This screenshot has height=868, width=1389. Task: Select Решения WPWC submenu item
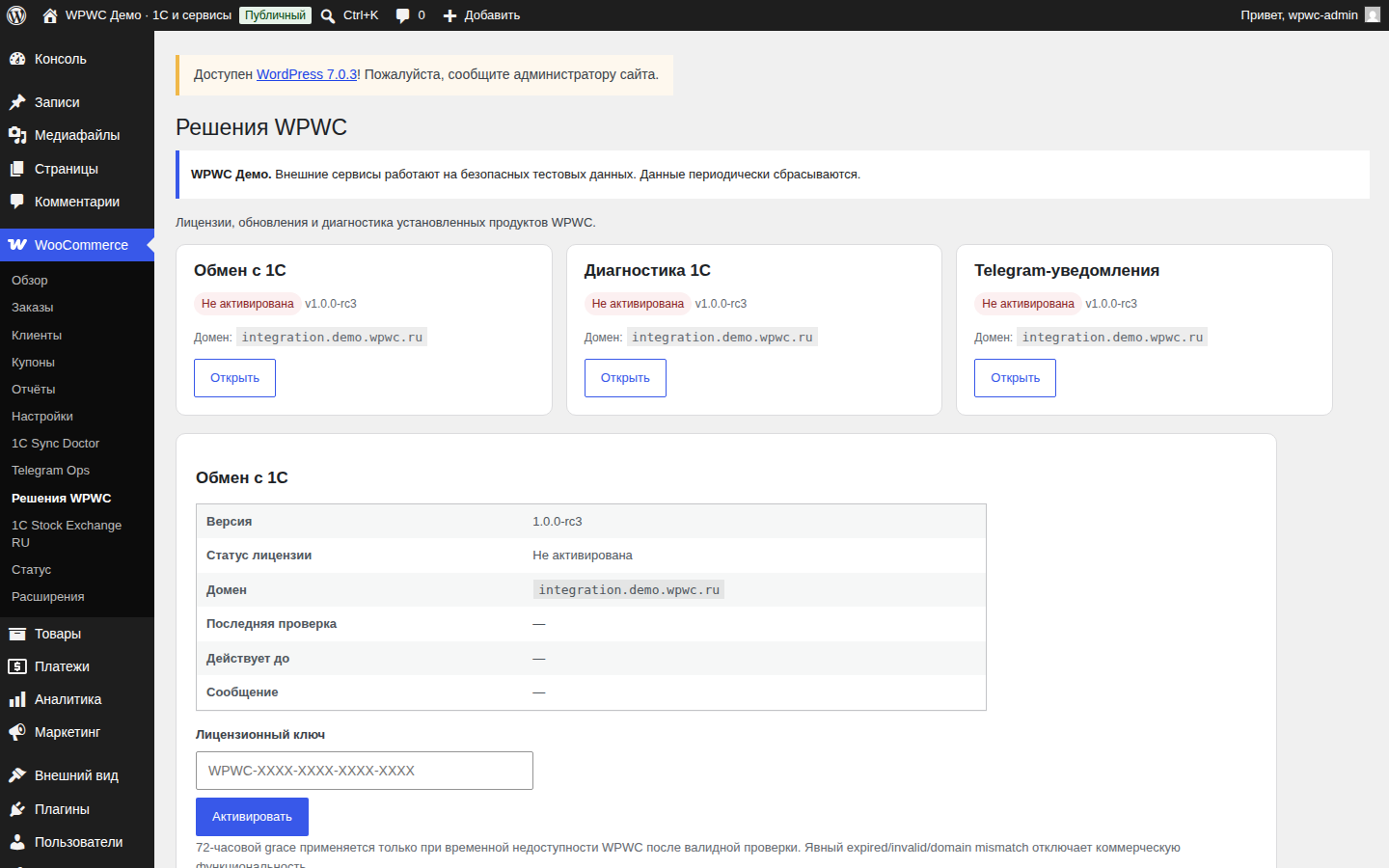click(x=77, y=499)
